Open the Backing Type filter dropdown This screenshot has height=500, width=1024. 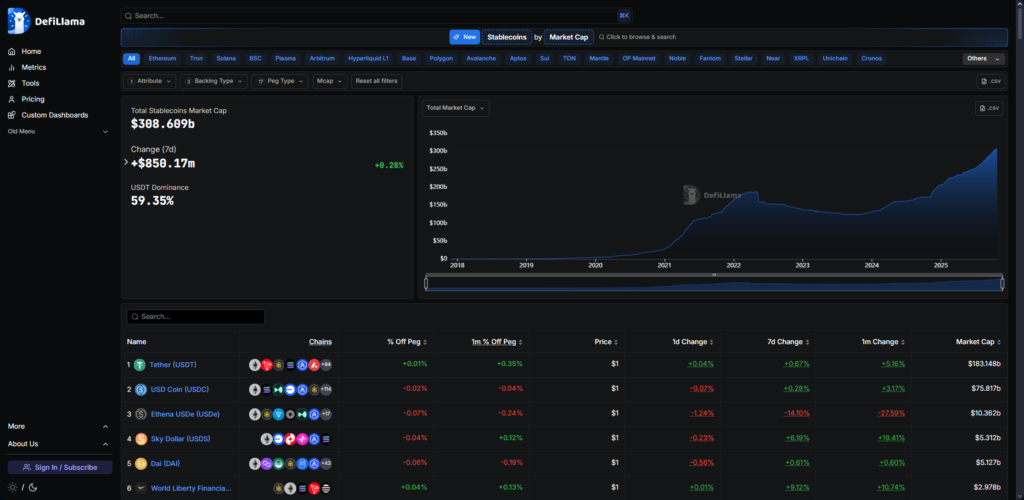(213, 81)
